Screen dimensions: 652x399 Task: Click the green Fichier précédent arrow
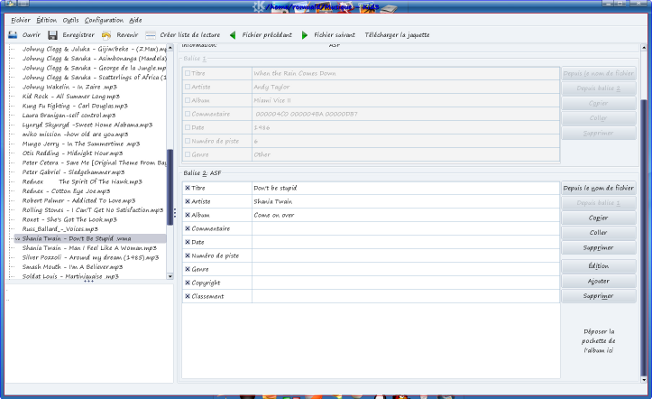pos(232,35)
